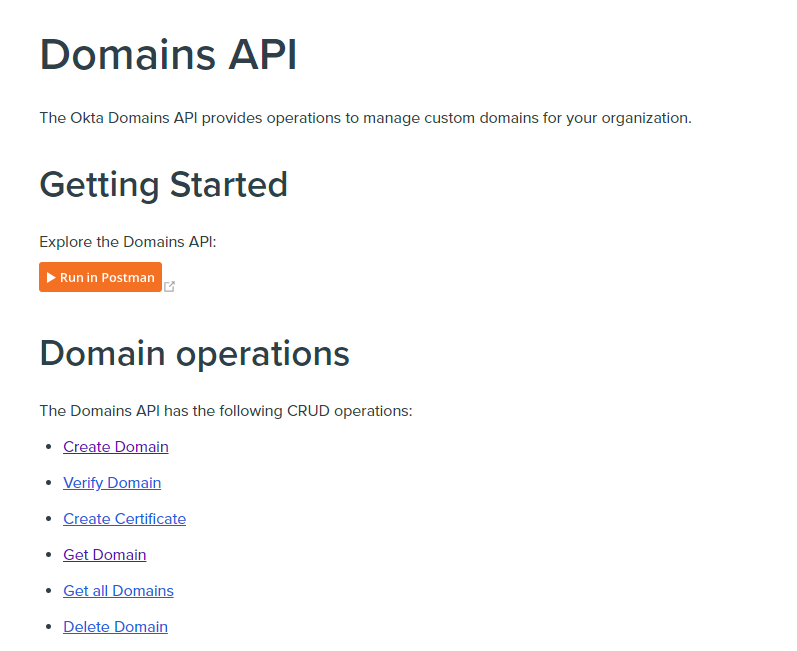Open the Verify Domain link
This screenshot has height=651, width=797.
tap(112, 483)
